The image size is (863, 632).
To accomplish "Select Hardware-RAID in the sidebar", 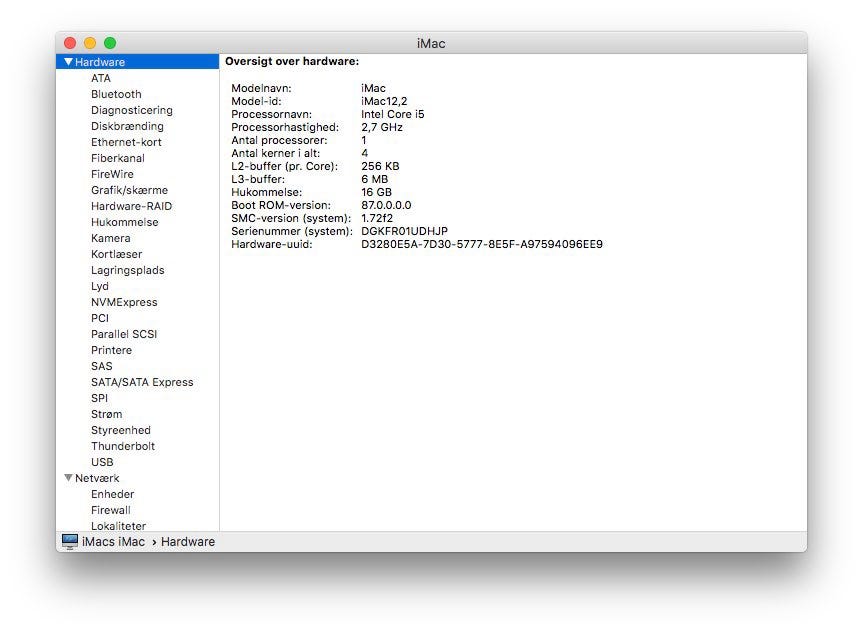I will coord(132,206).
